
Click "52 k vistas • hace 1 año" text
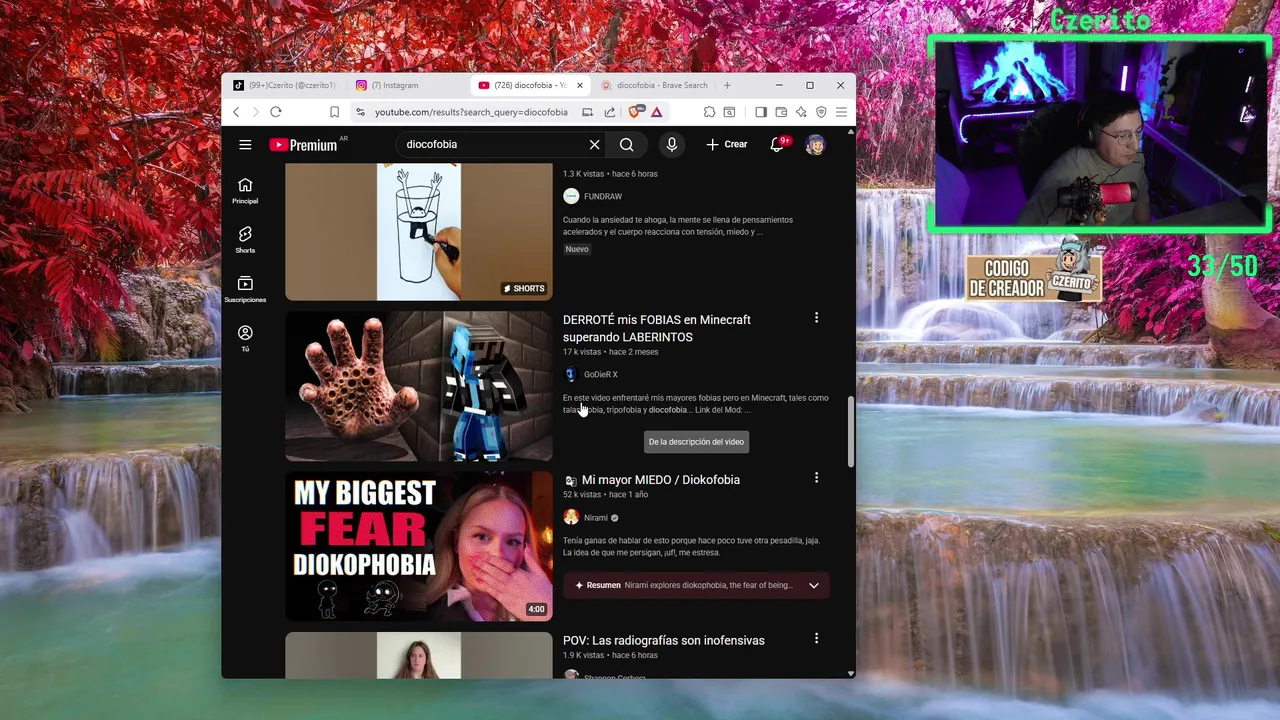click(605, 495)
